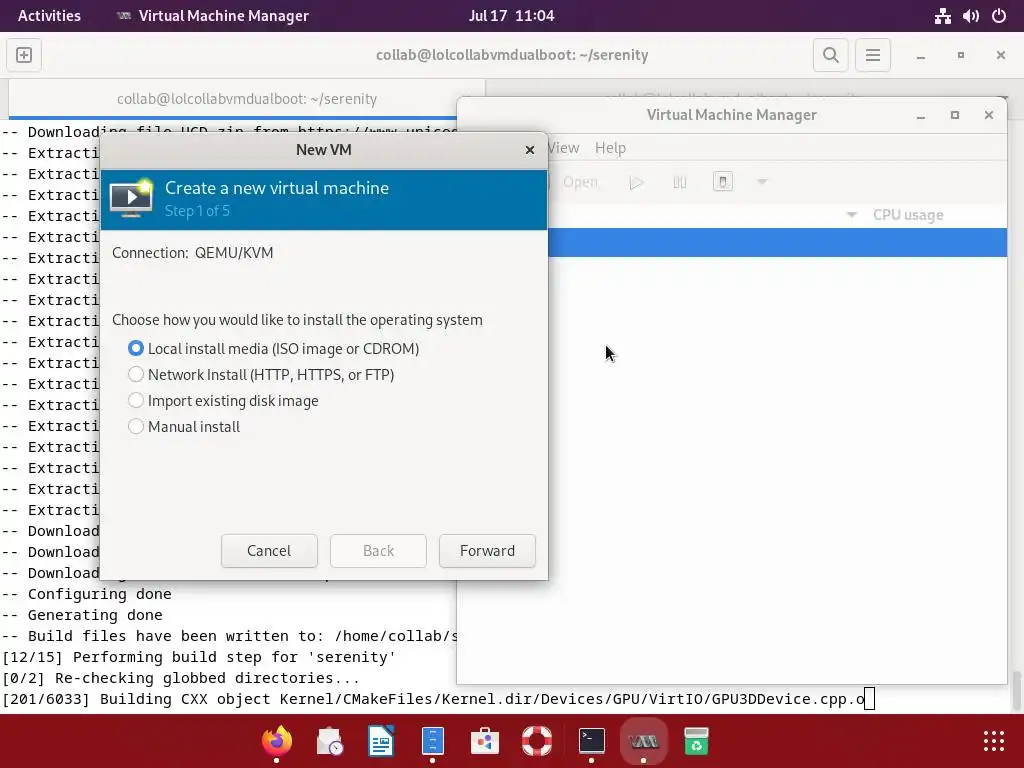Open the mail/calendar app in dock
This screenshot has height=768, width=1024.
point(329,741)
